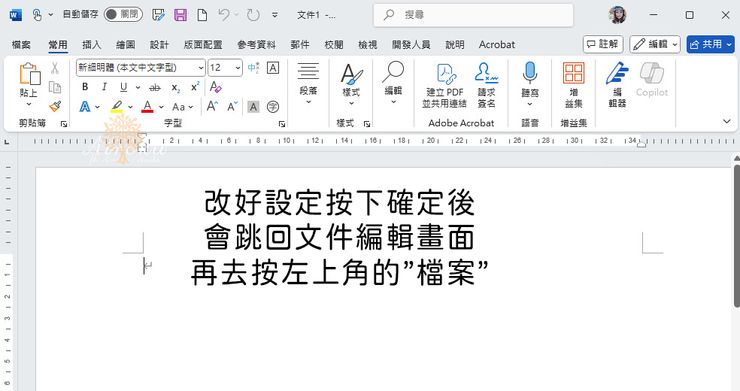Increase font size with A up icon
Screen dimensions: 740x391
point(212,107)
